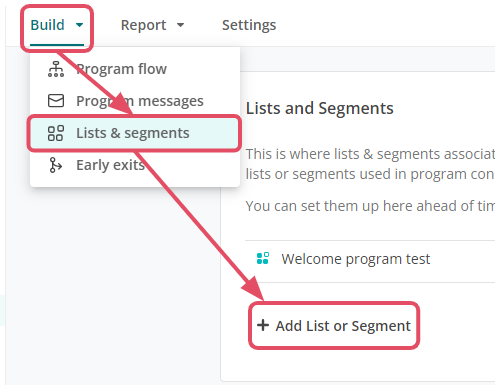Open the Report menu tab

pyautogui.click(x=152, y=25)
